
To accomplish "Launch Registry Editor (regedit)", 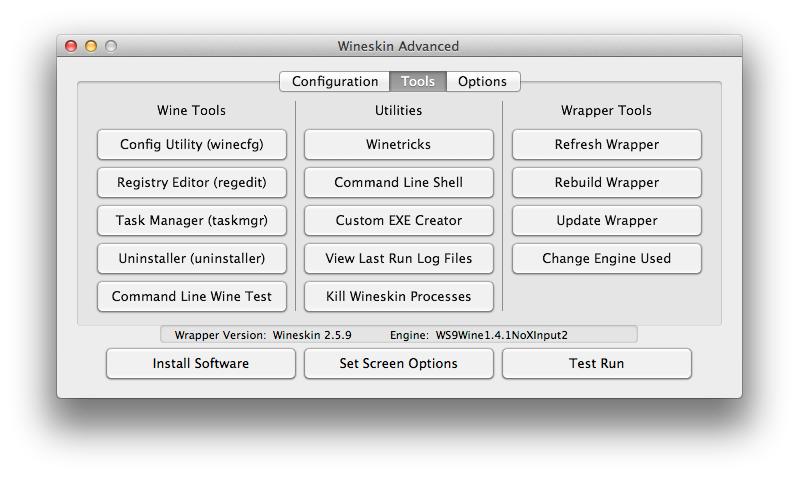I will [192, 182].
